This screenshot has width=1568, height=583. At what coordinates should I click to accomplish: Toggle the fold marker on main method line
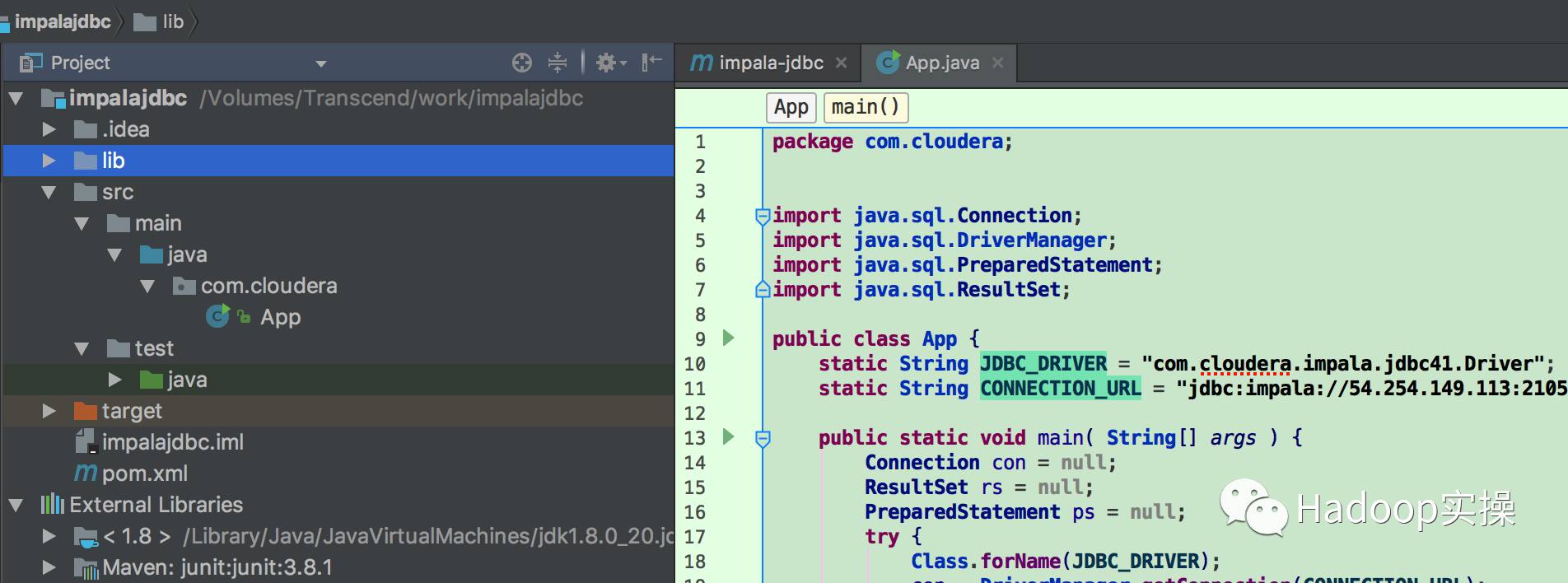763,439
